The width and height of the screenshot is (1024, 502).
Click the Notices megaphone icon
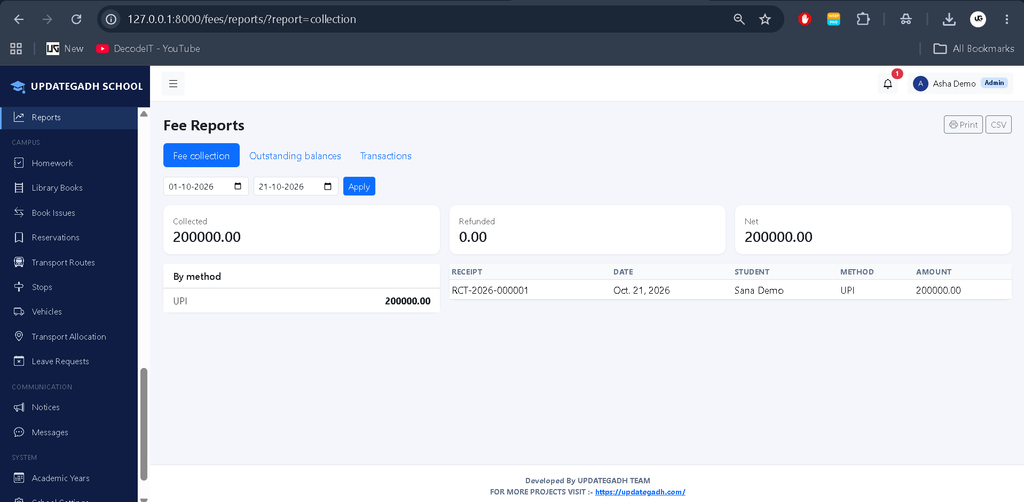click(19, 407)
